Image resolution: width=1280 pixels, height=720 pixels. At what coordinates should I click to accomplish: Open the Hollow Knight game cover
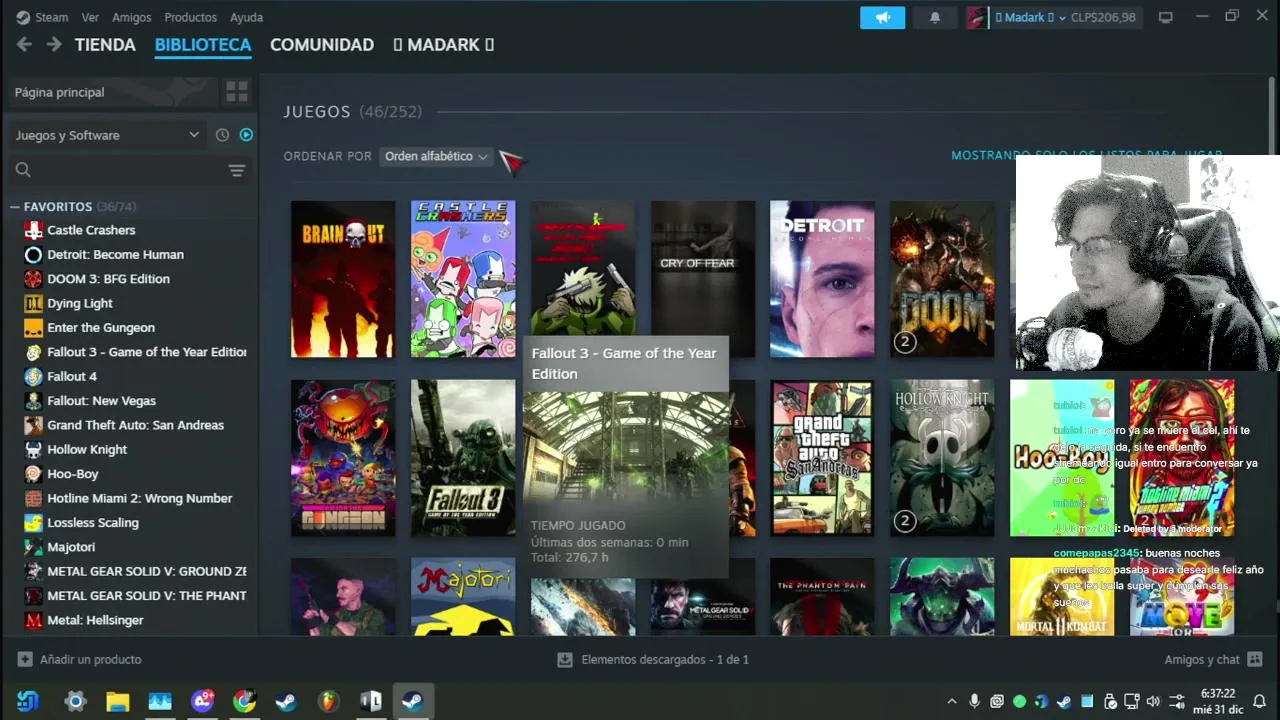coord(942,458)
